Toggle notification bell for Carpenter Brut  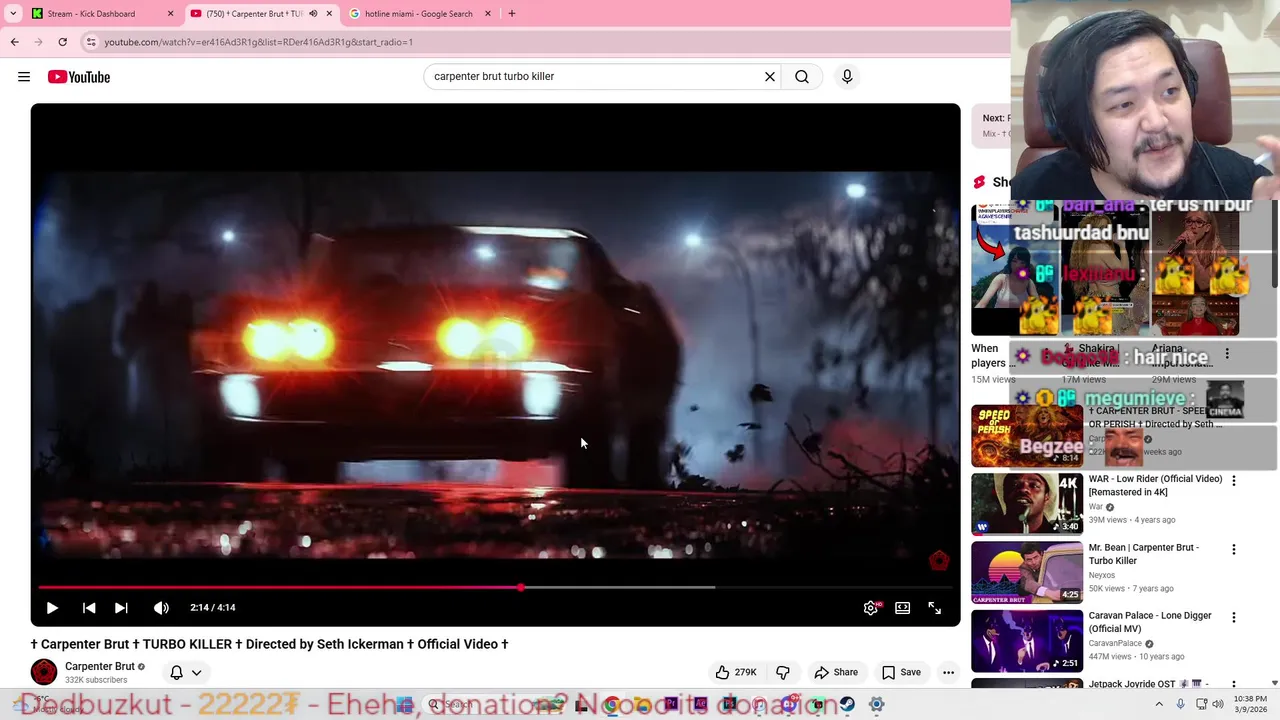click(176, 672)
